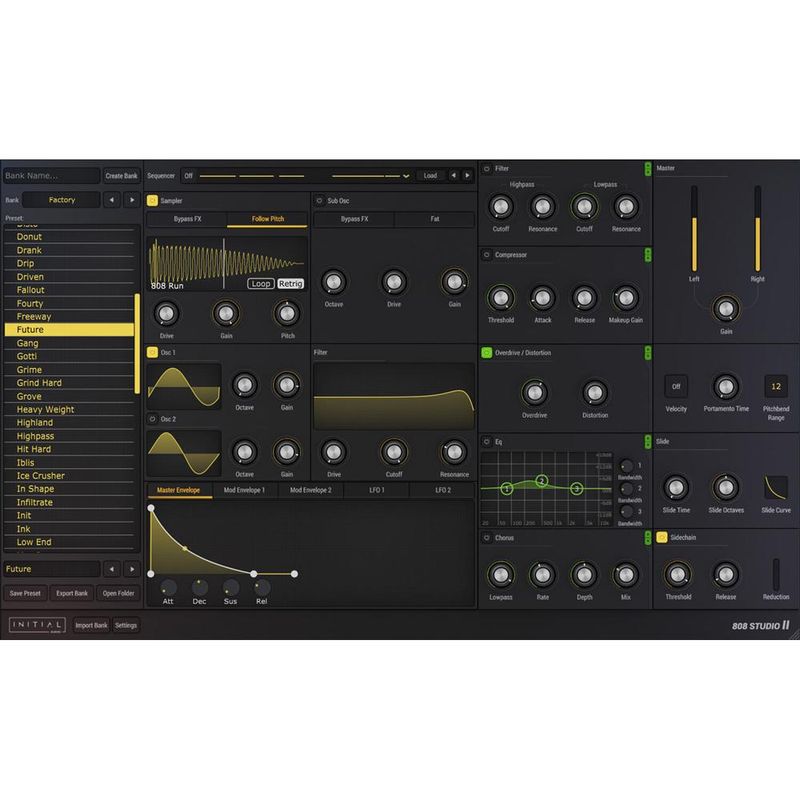
Task: Click green reorder arrows on Compressor module
Action: point(648,255)
